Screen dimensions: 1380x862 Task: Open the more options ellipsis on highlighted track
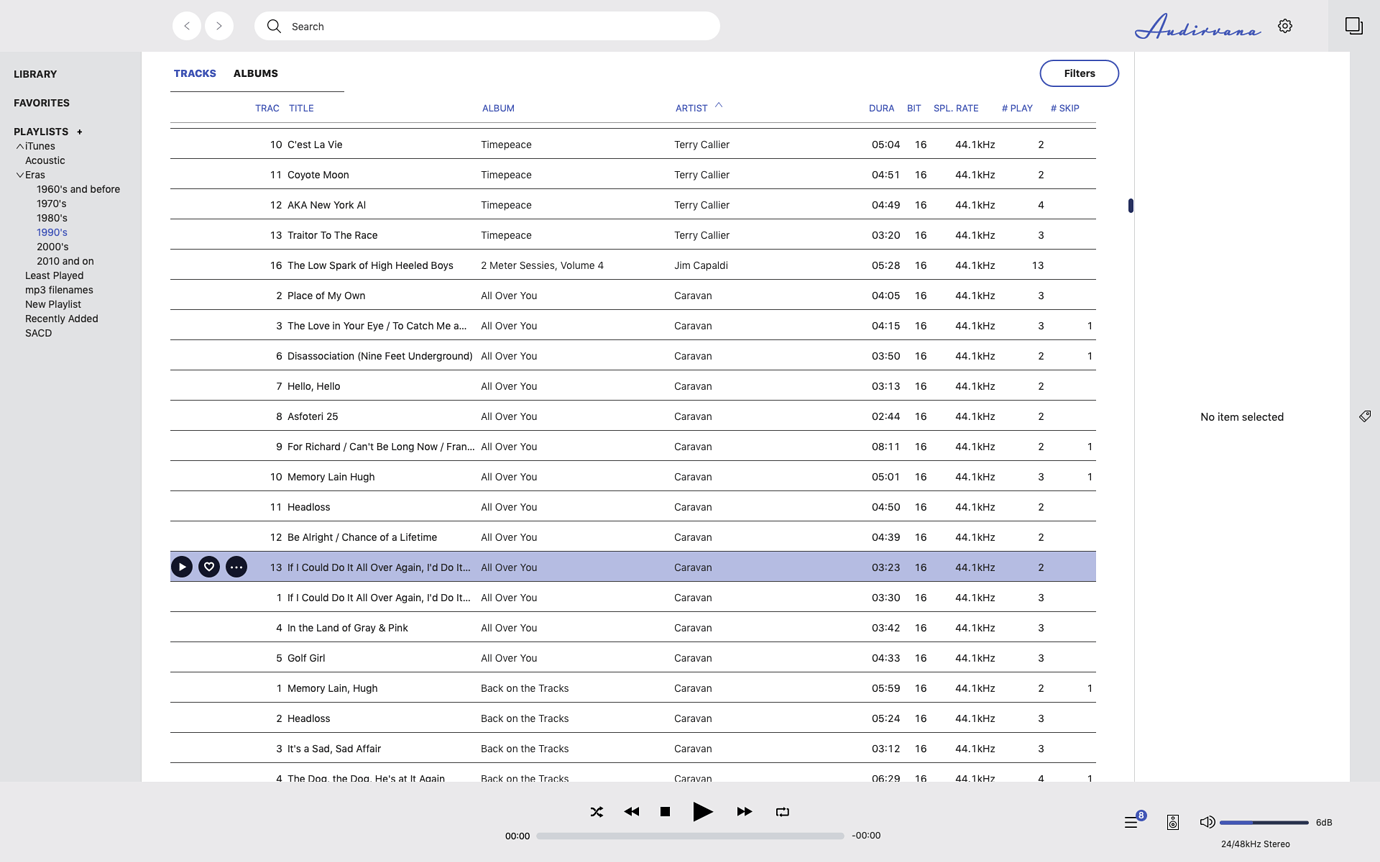coord(236,567)
